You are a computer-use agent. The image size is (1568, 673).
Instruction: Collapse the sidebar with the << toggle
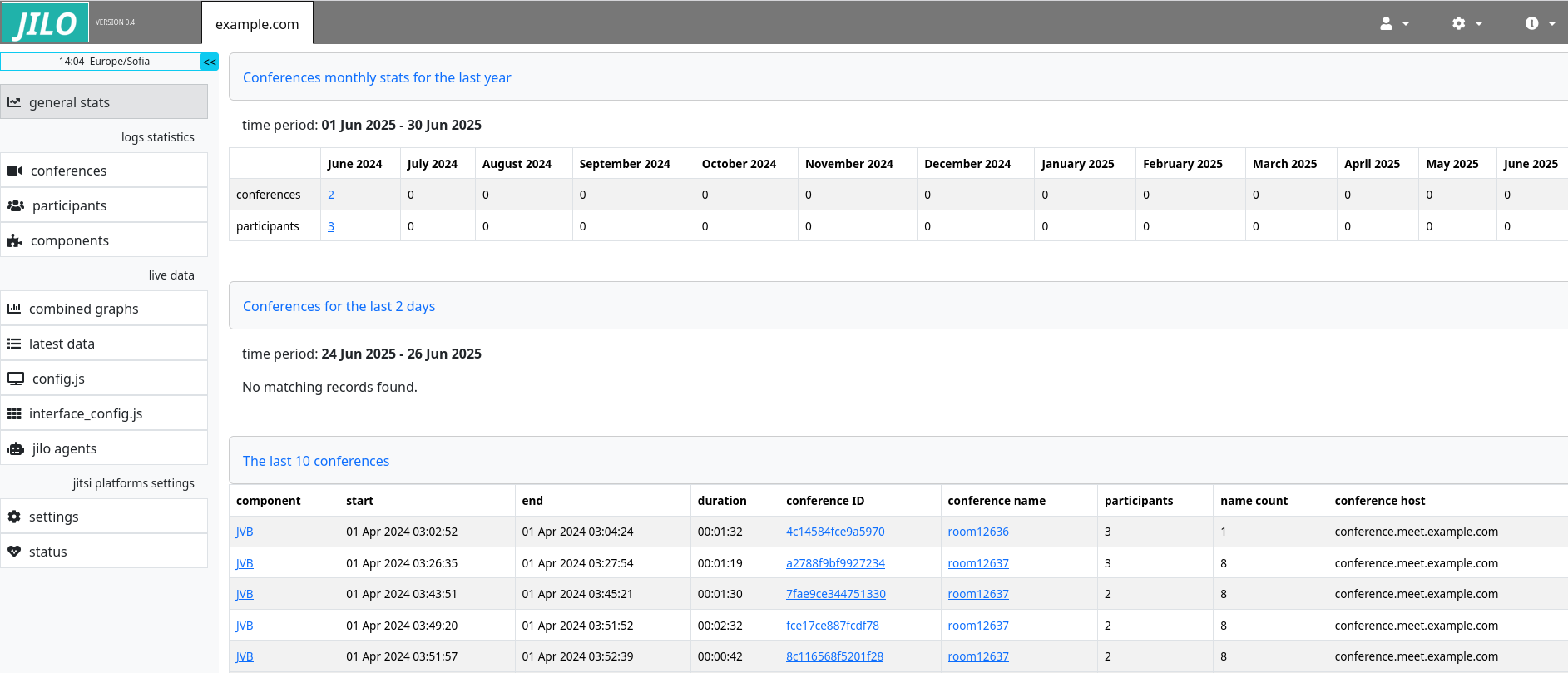(210, 62)
